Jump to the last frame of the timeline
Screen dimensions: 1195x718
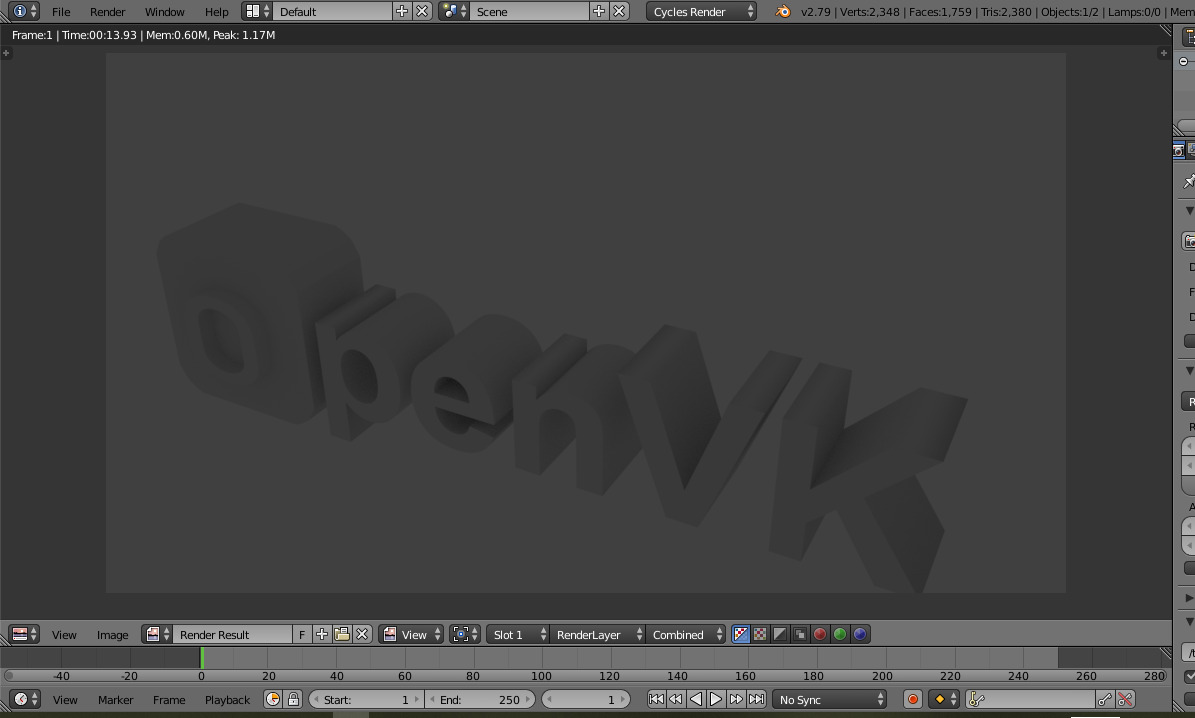757,699
